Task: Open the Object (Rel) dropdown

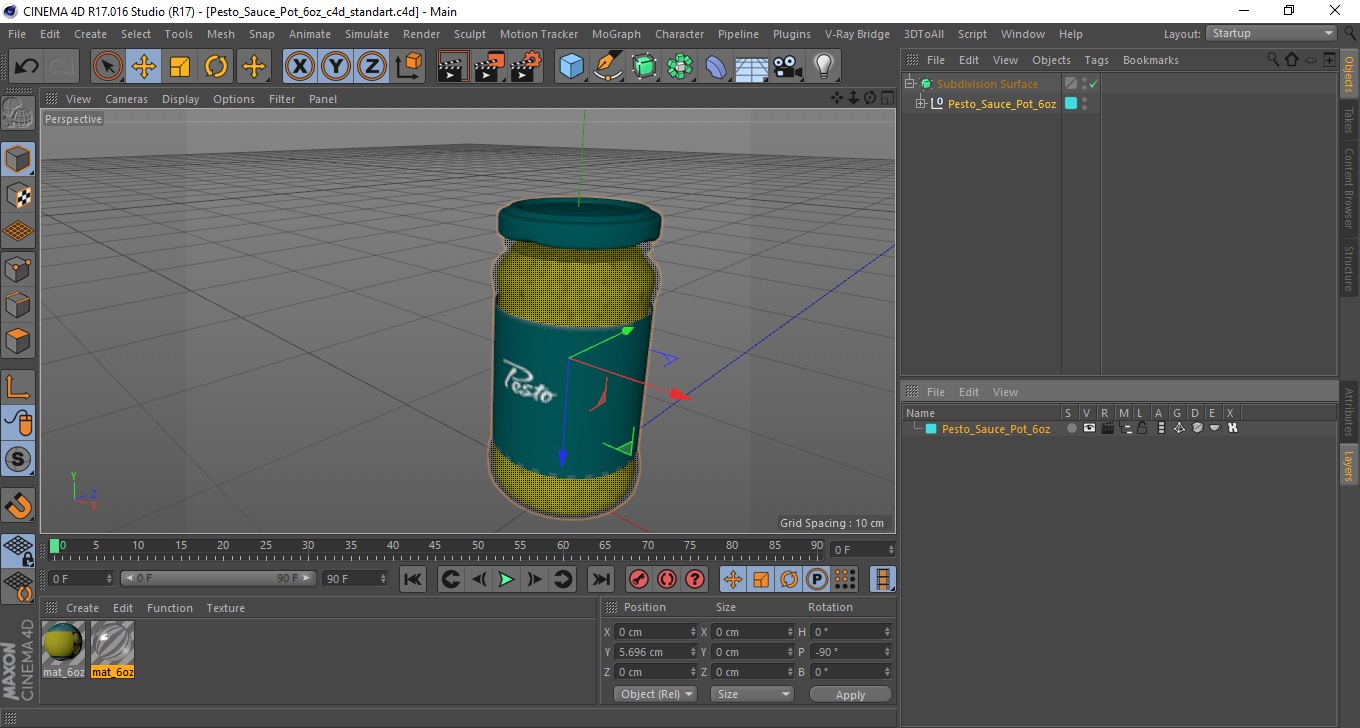Action: (655, 694)
